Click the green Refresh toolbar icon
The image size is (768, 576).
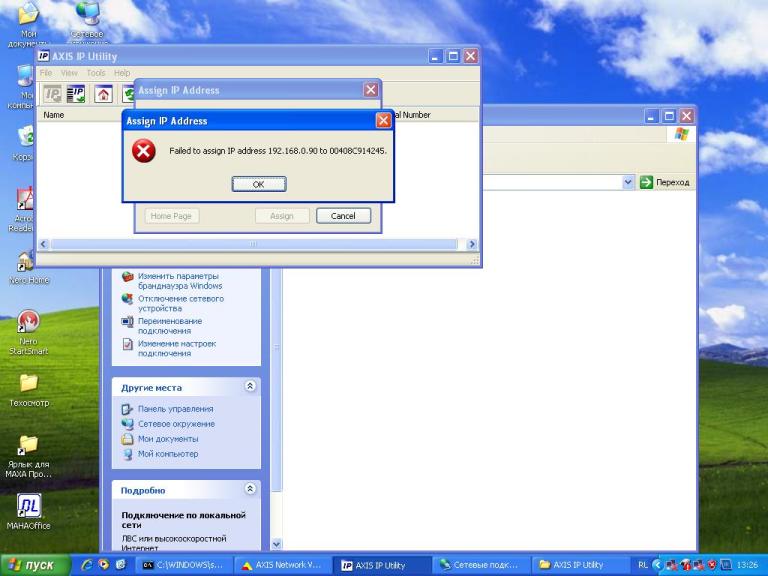point(128,94)
